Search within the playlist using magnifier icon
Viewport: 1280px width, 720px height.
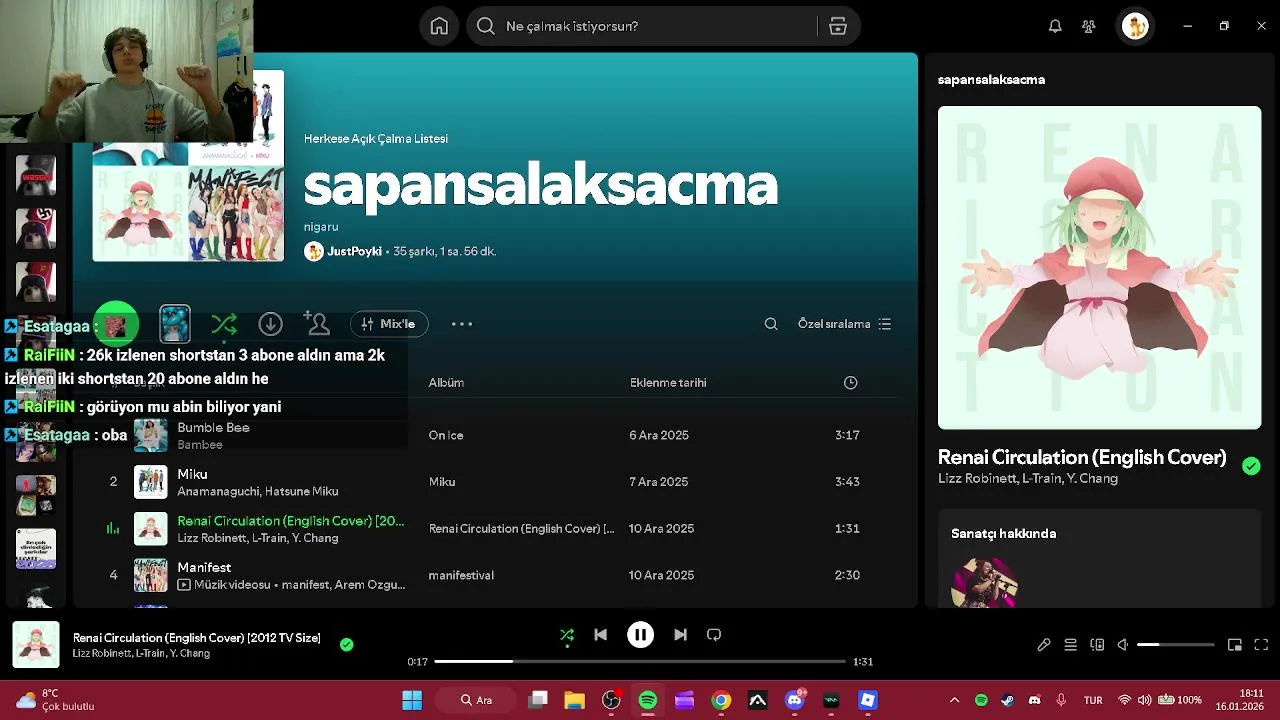coord(771,324)
